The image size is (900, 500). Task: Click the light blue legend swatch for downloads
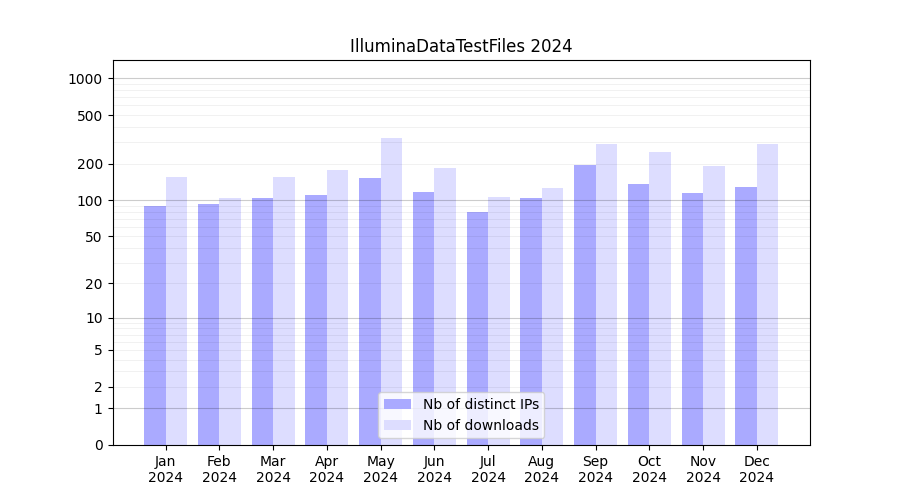(397, 425)
